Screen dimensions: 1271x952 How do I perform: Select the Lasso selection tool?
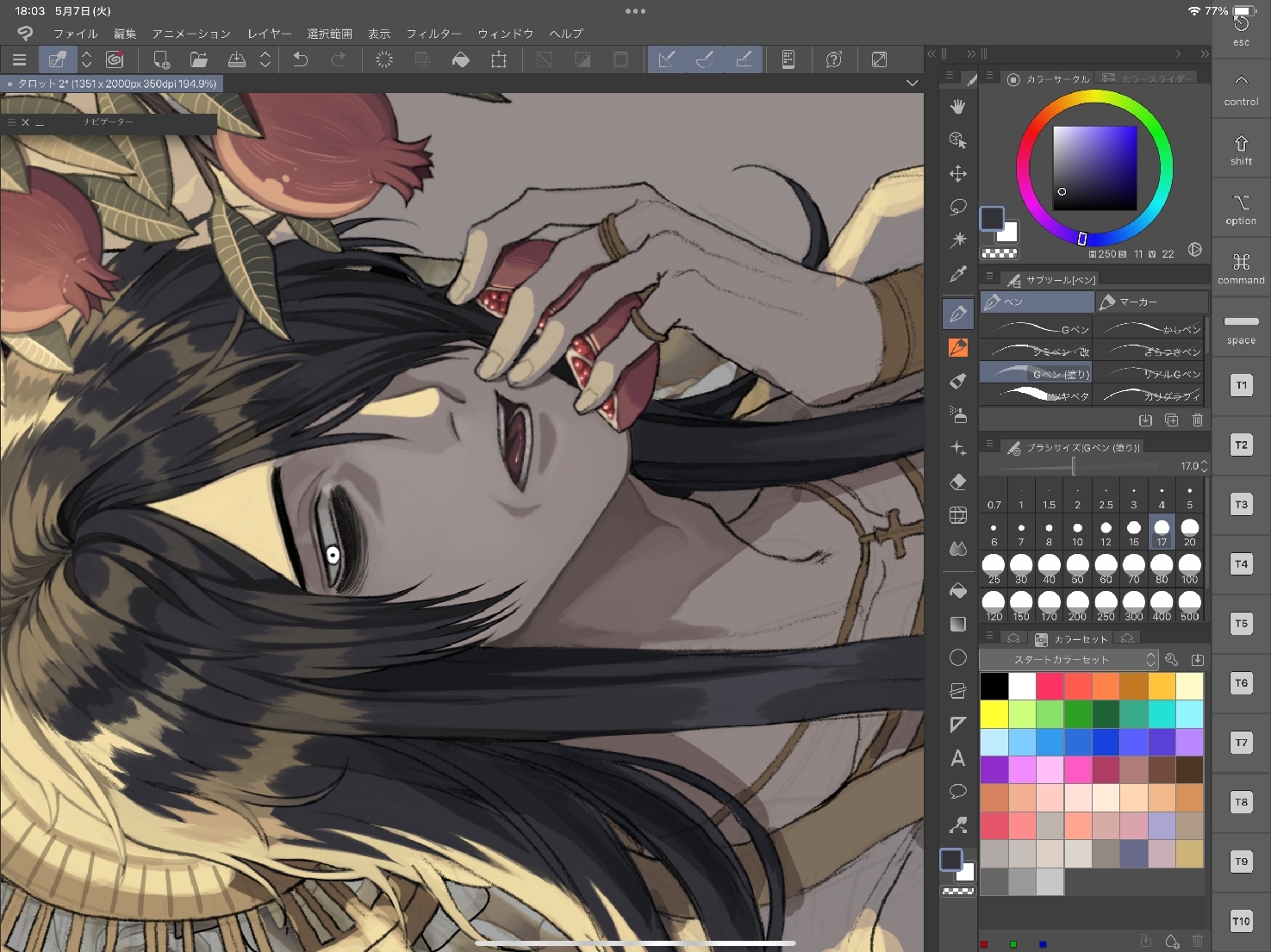pos(957,208)
